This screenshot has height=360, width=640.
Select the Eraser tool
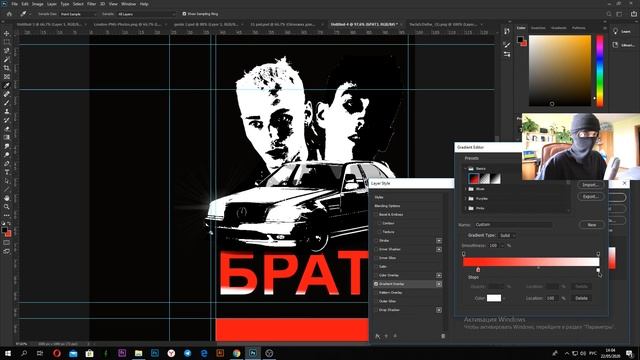pyautogui.click(x=7, y=129)
